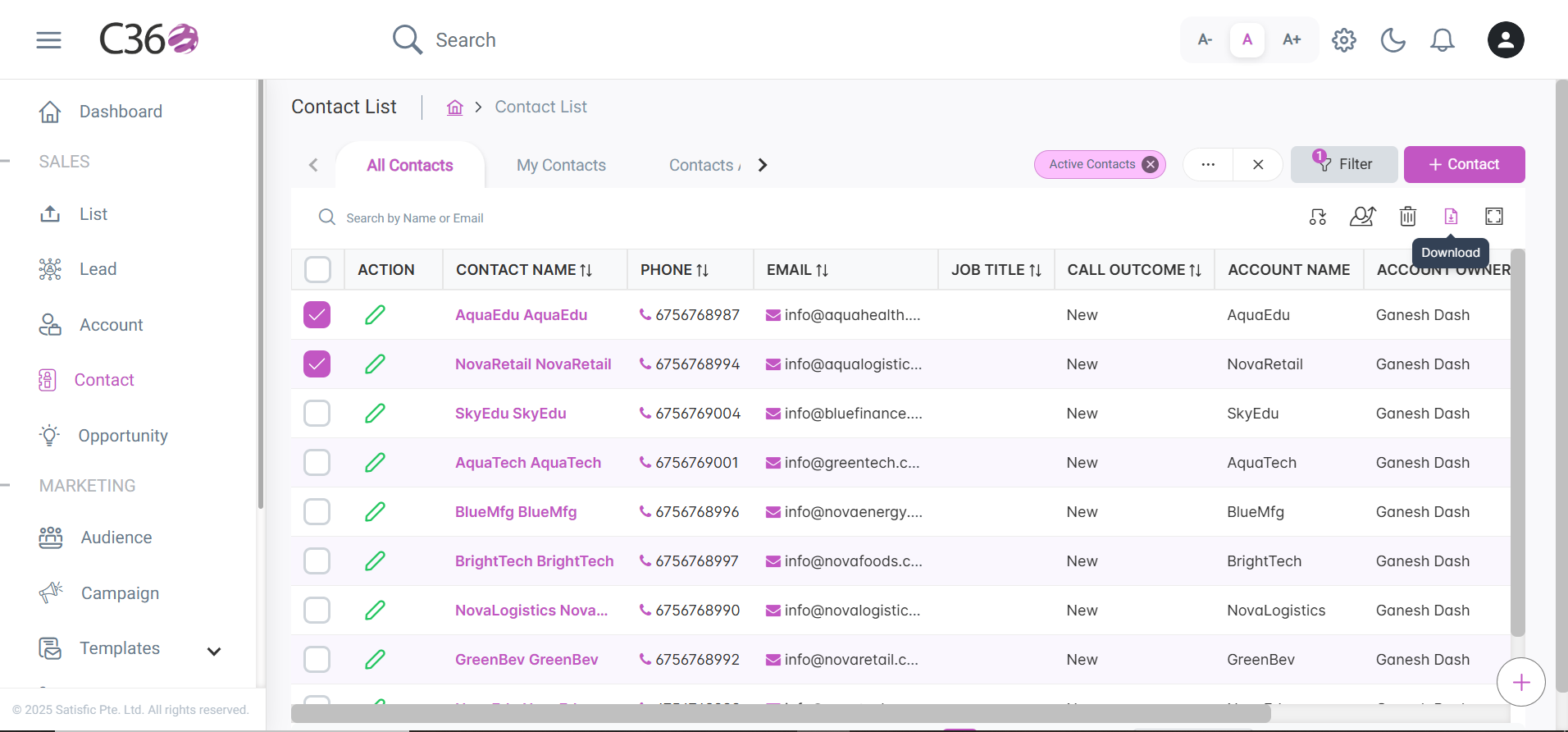
Task: Sort by Job Title column
Action: (1035, 270)
